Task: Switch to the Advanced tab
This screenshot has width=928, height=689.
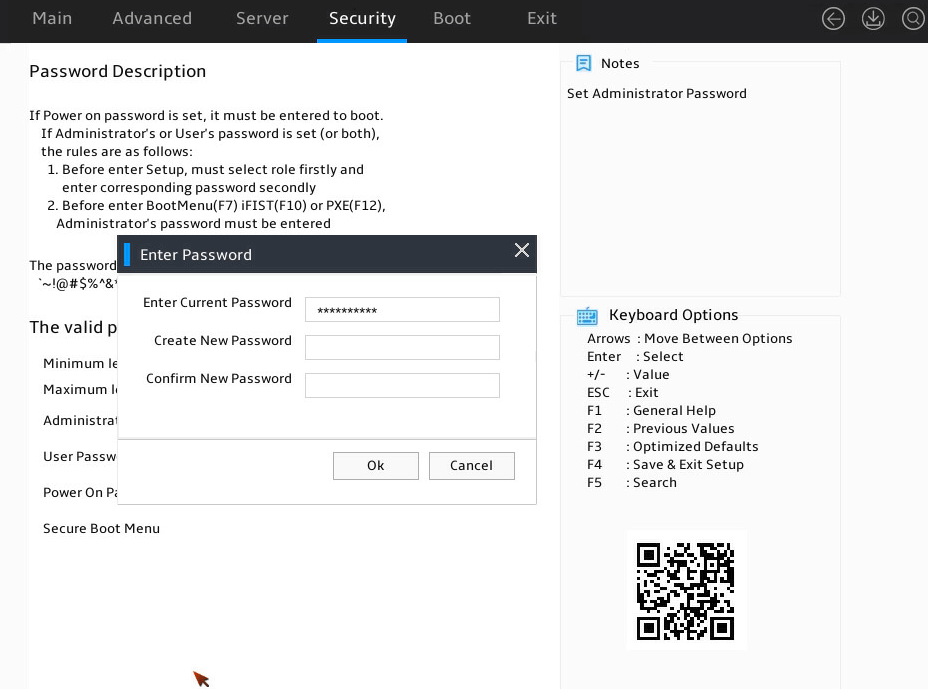Action: [x=152, y=18]
